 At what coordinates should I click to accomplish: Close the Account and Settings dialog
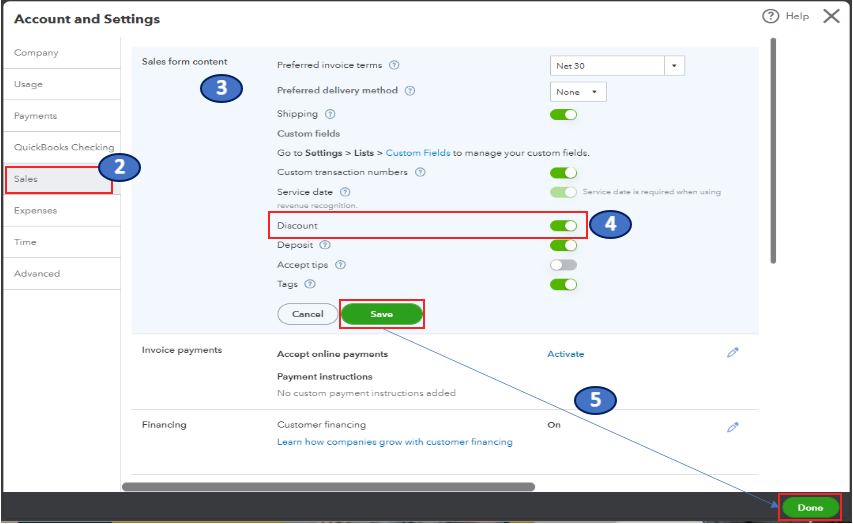coord(831,16)
